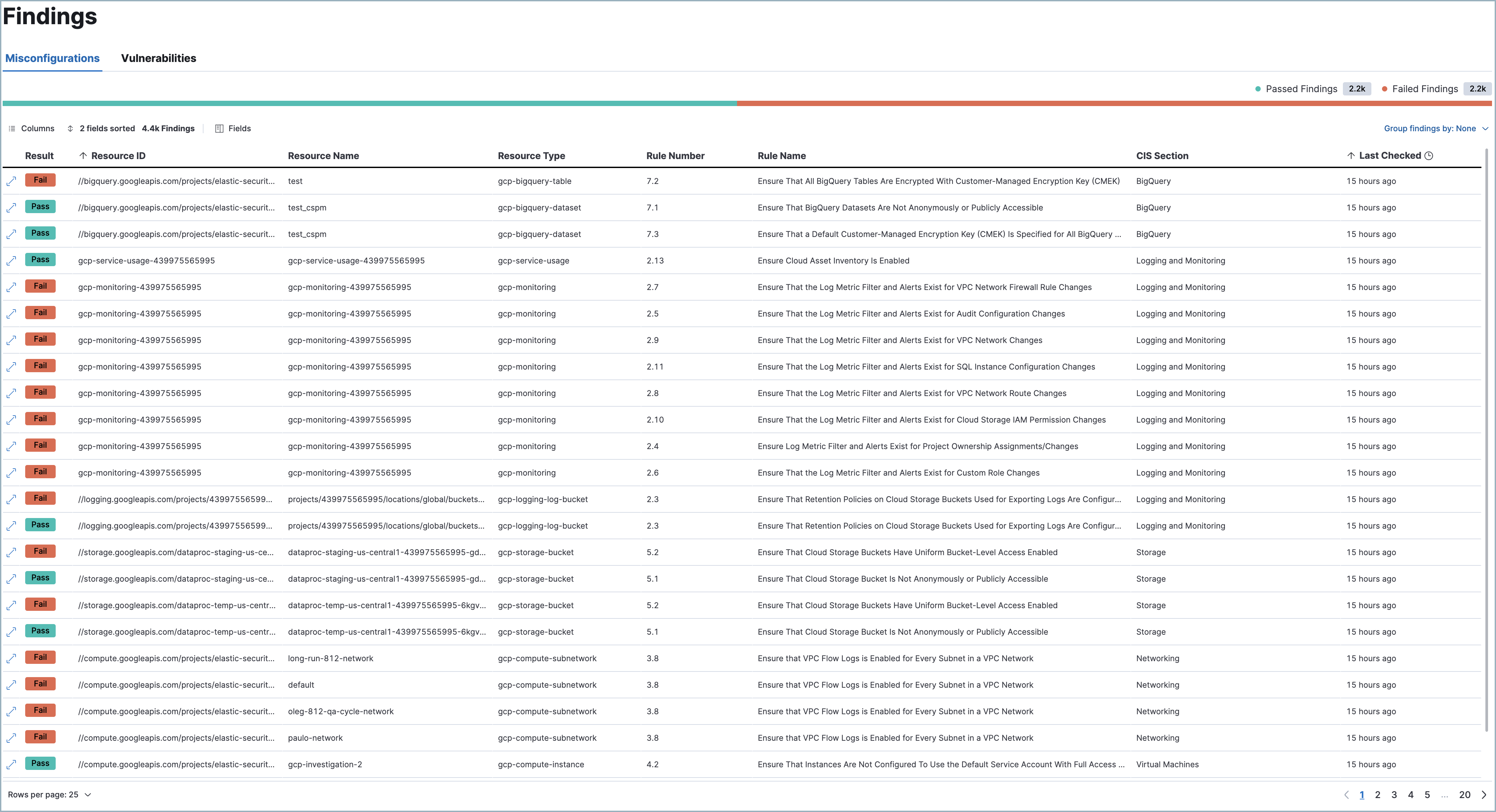
Task: Select the Misconfigurations tab
Action: pyautogui.click(x=52, y=58)
